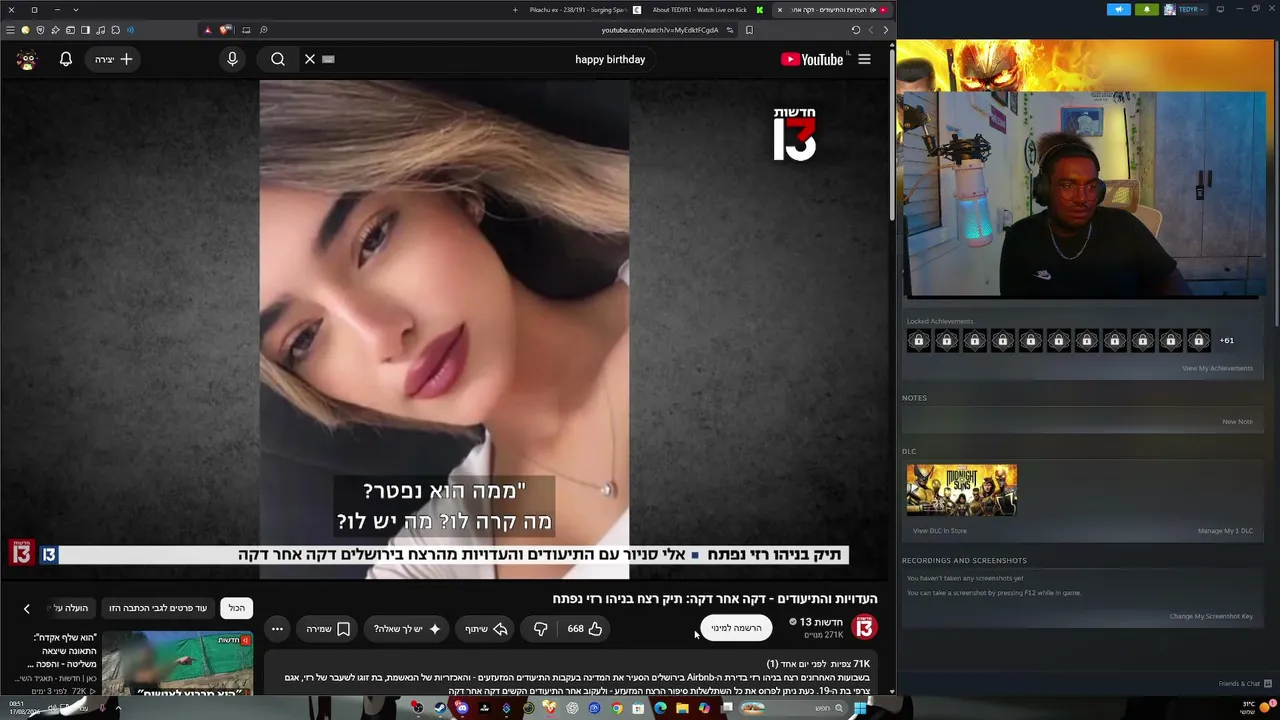Image resolution: width=1280 pixels, height=720 pixels.
Task: Open the AI ask-a-question sparkle button
Action: click(406, 629)
